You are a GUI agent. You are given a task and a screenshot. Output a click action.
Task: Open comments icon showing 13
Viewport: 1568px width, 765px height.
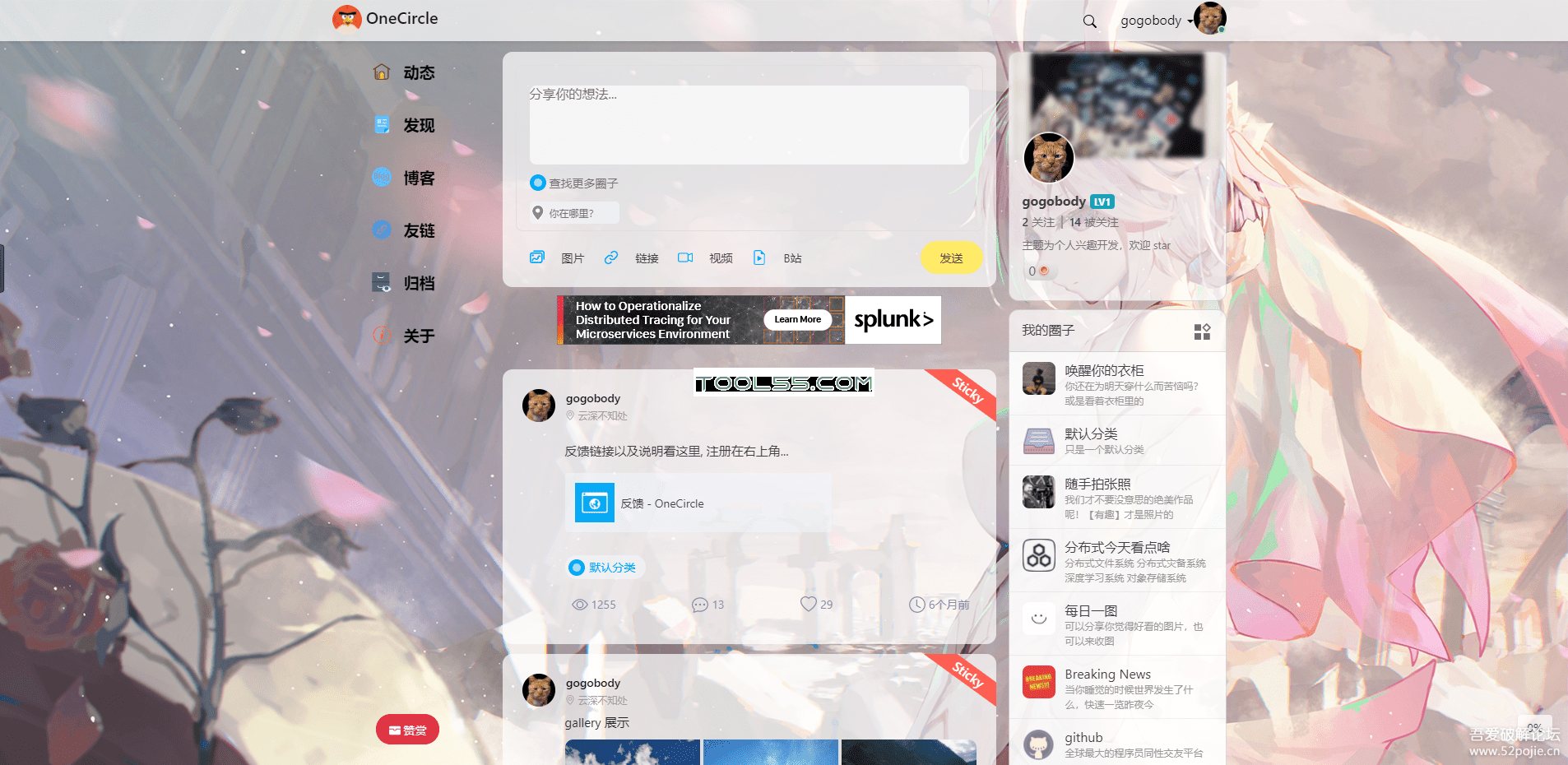pyautogui.click(x=700, y=605)
